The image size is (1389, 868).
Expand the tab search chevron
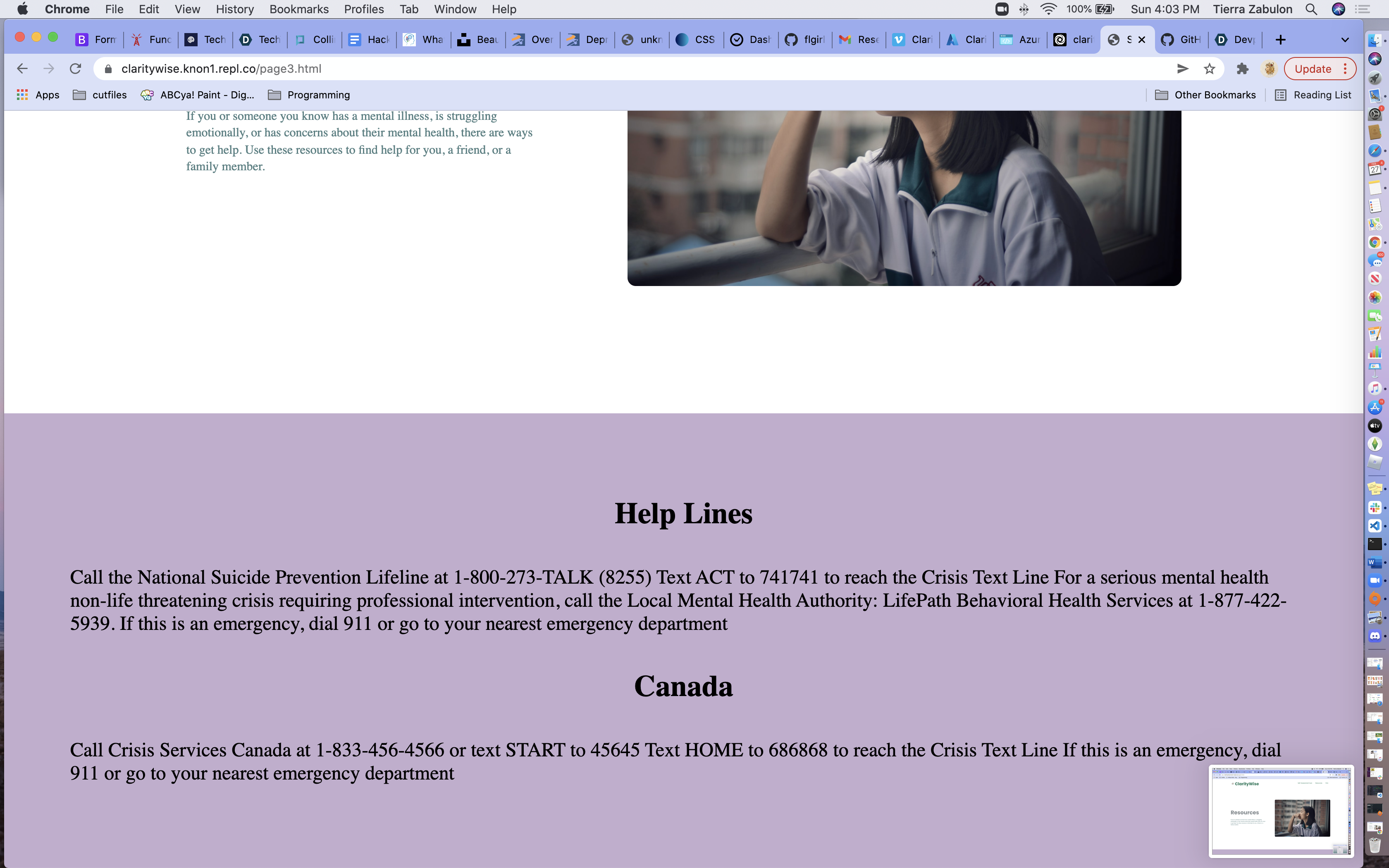click(x=1344, y=40)
